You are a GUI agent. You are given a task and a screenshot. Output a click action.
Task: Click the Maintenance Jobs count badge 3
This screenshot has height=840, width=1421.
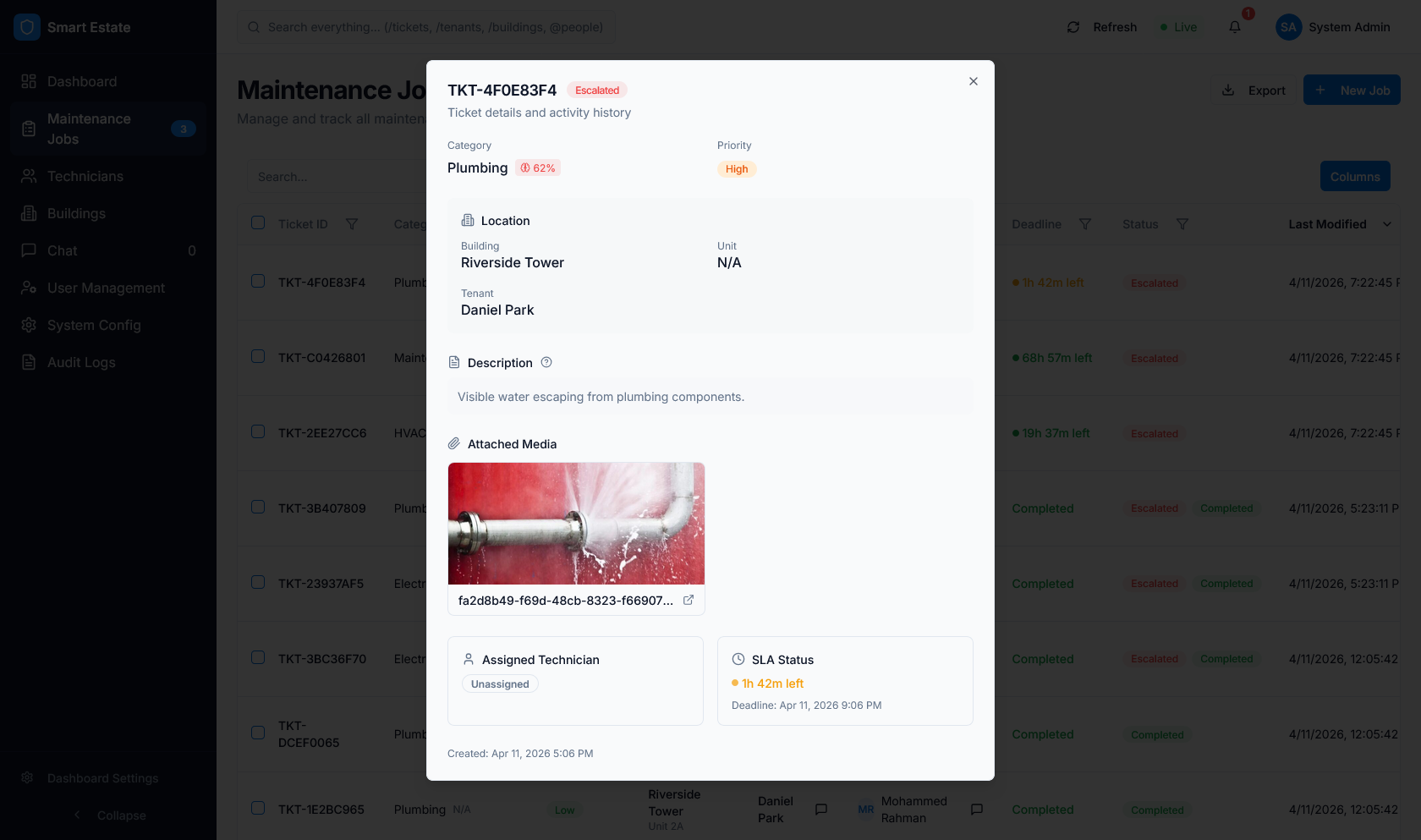point(184,129)
